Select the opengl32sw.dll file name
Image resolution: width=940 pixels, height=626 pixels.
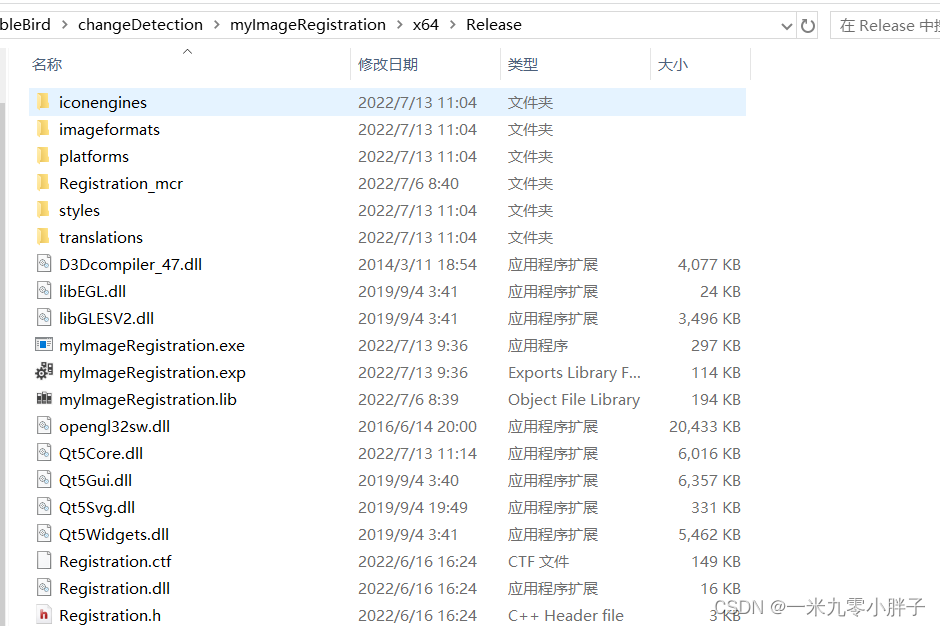click(115, 426)
